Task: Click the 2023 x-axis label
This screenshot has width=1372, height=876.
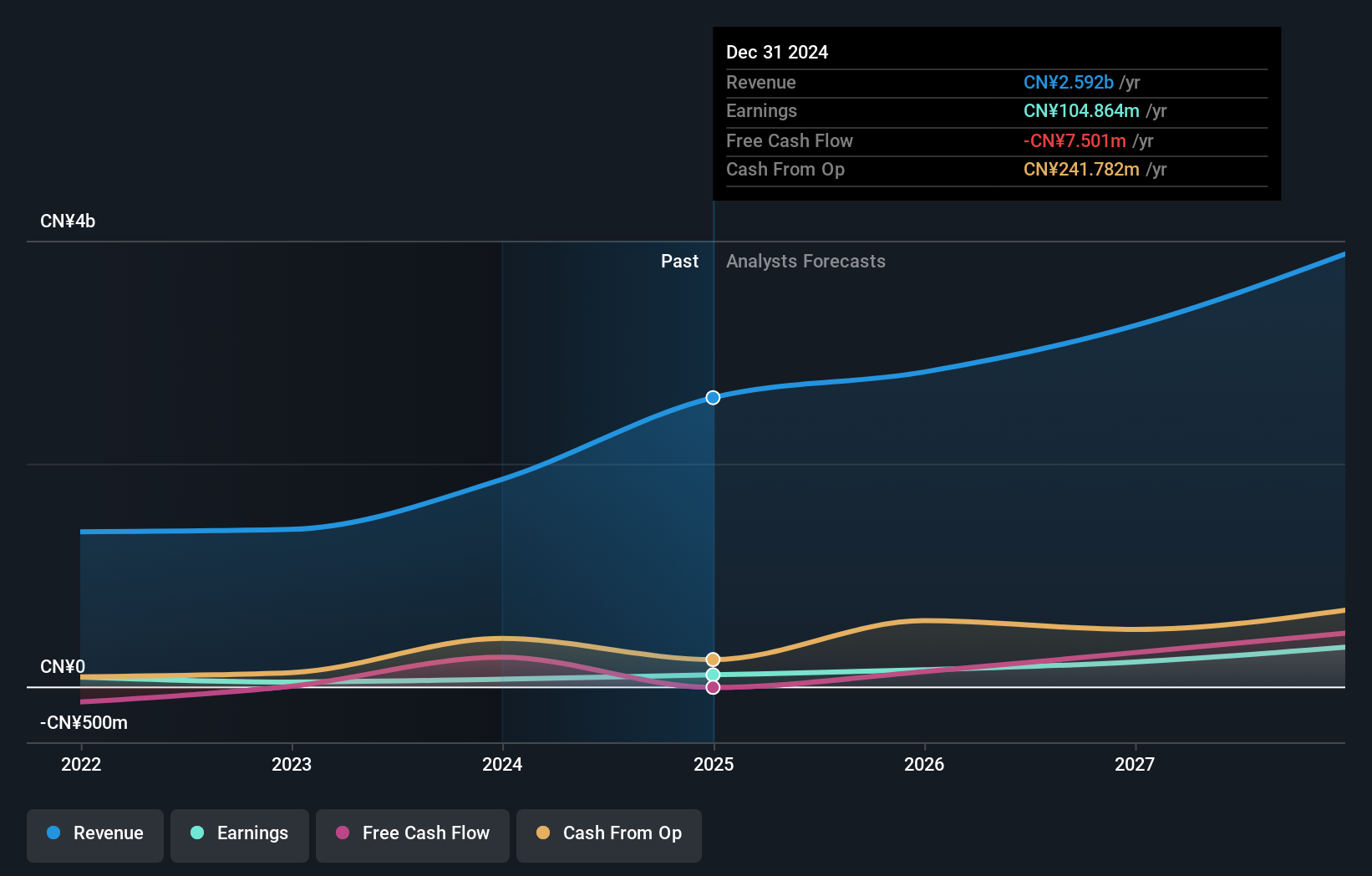Action: (292, 764)
